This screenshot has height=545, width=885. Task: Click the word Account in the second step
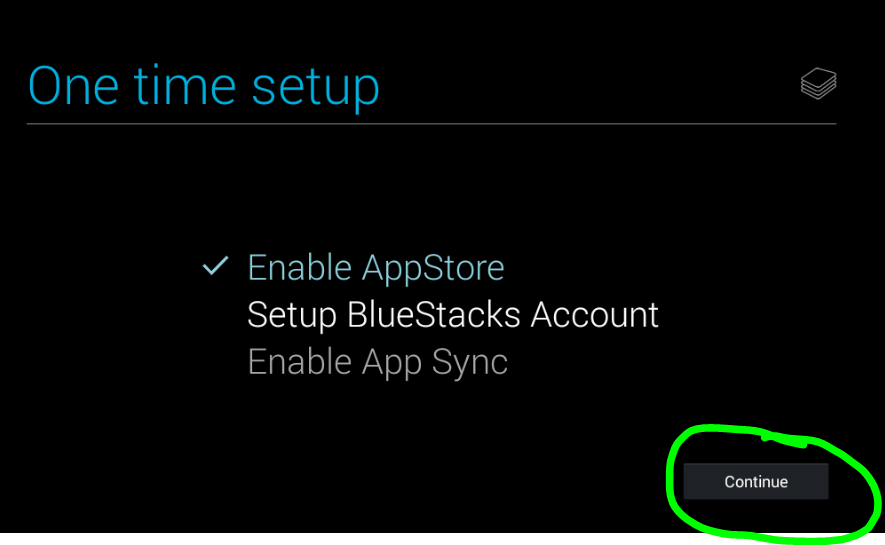594,315
